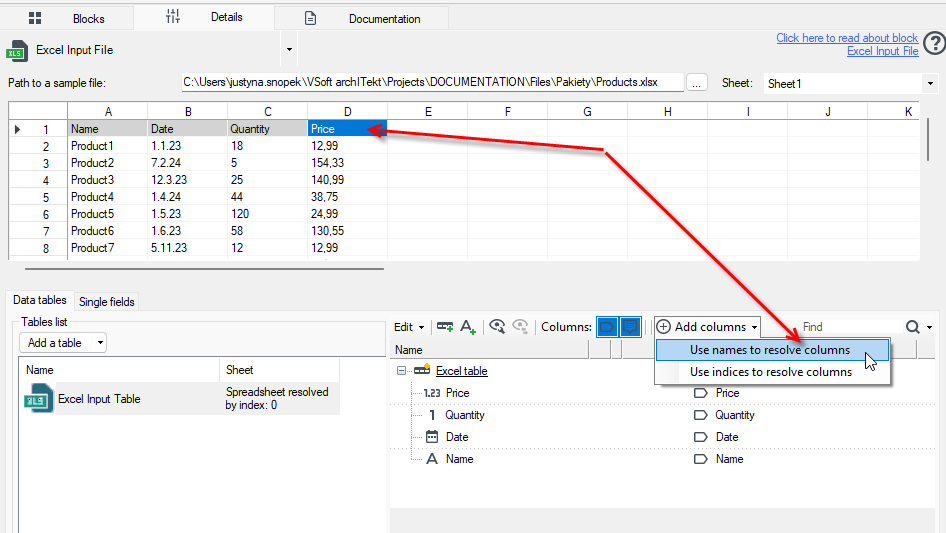Screen dimensions: 946x533
Task: Click the 154,33 price cell
Action: tap(348, 163)
